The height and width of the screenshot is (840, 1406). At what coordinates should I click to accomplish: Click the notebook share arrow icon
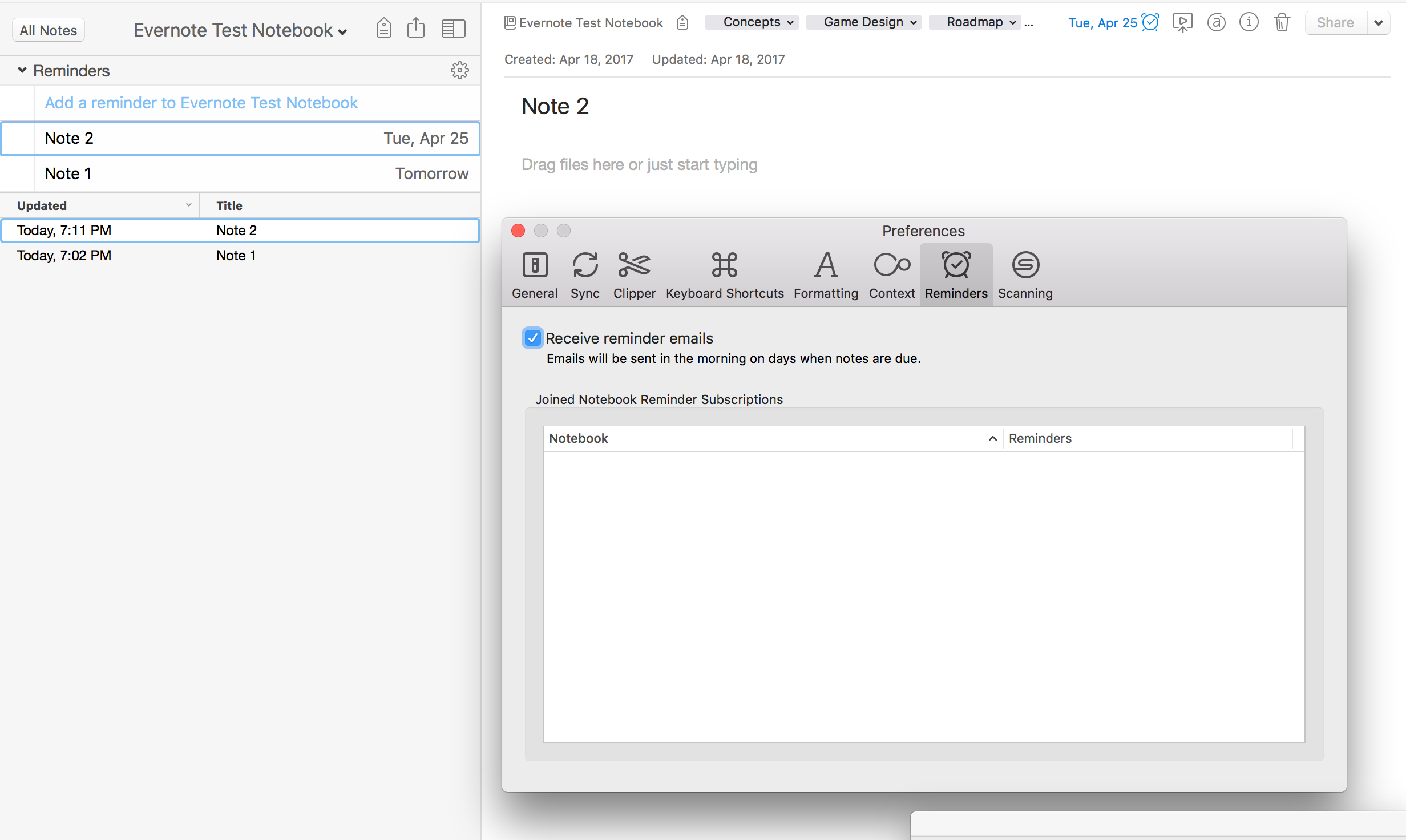click(416, 28)
